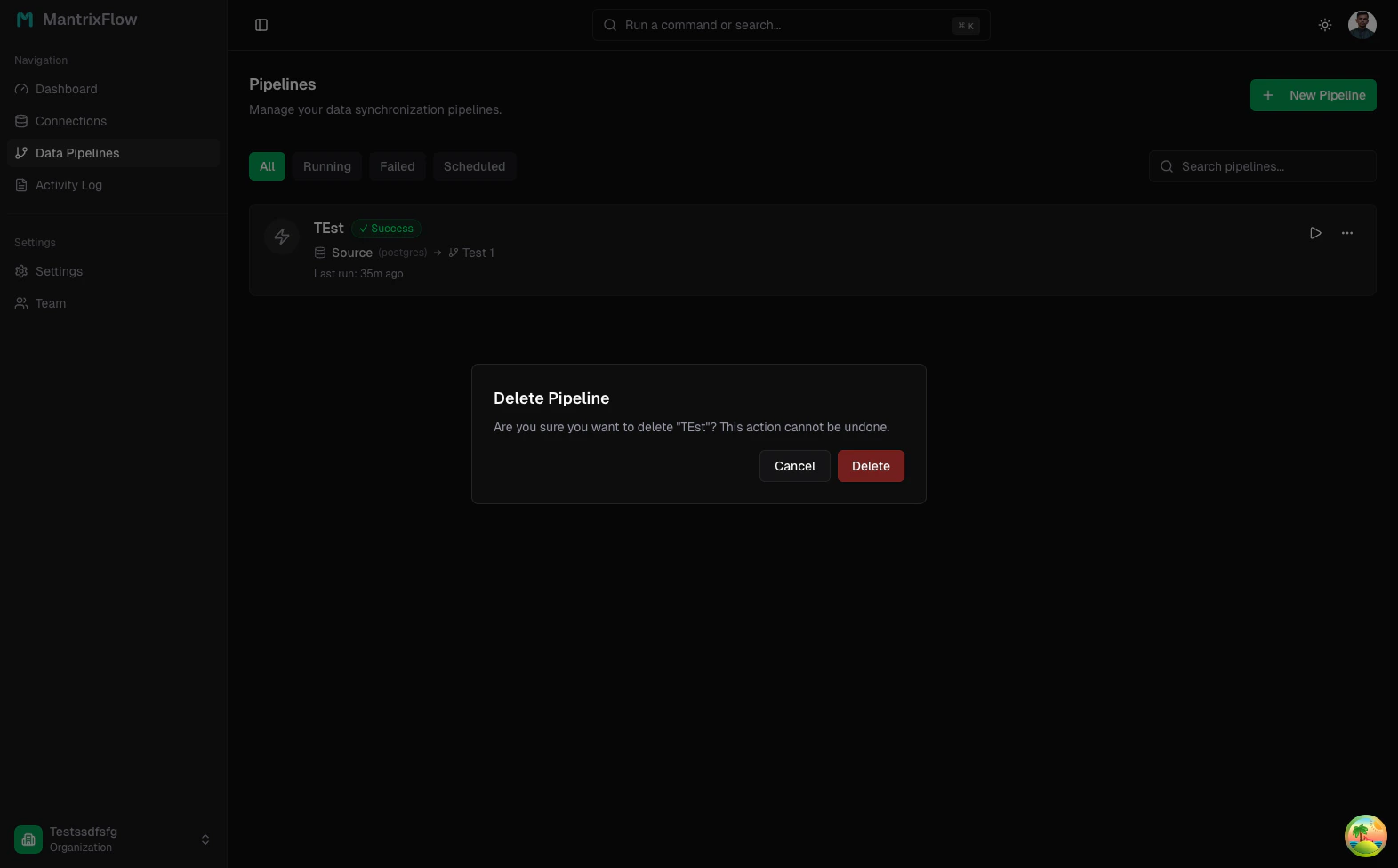Select the Scheduled filter tab

tap(474, 166)
